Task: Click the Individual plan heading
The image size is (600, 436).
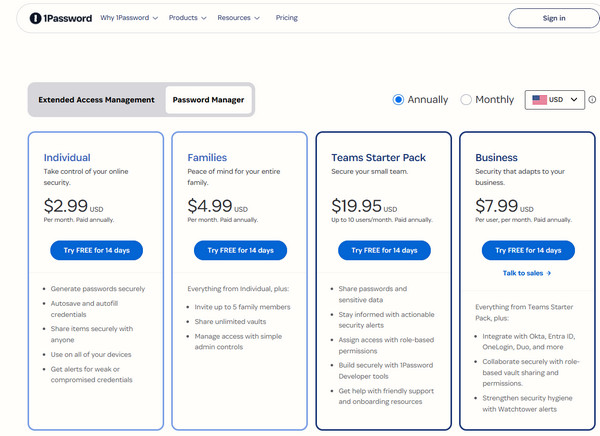Action: (67, 157)
